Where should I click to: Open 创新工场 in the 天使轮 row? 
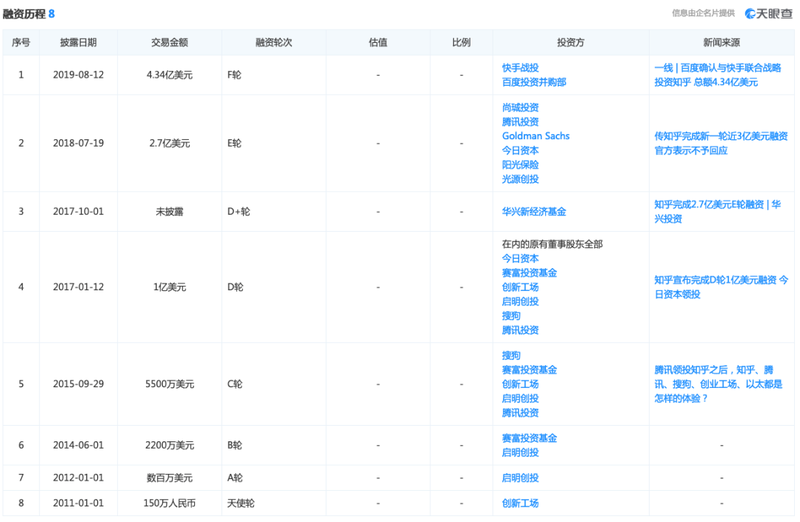coord(520,504)
